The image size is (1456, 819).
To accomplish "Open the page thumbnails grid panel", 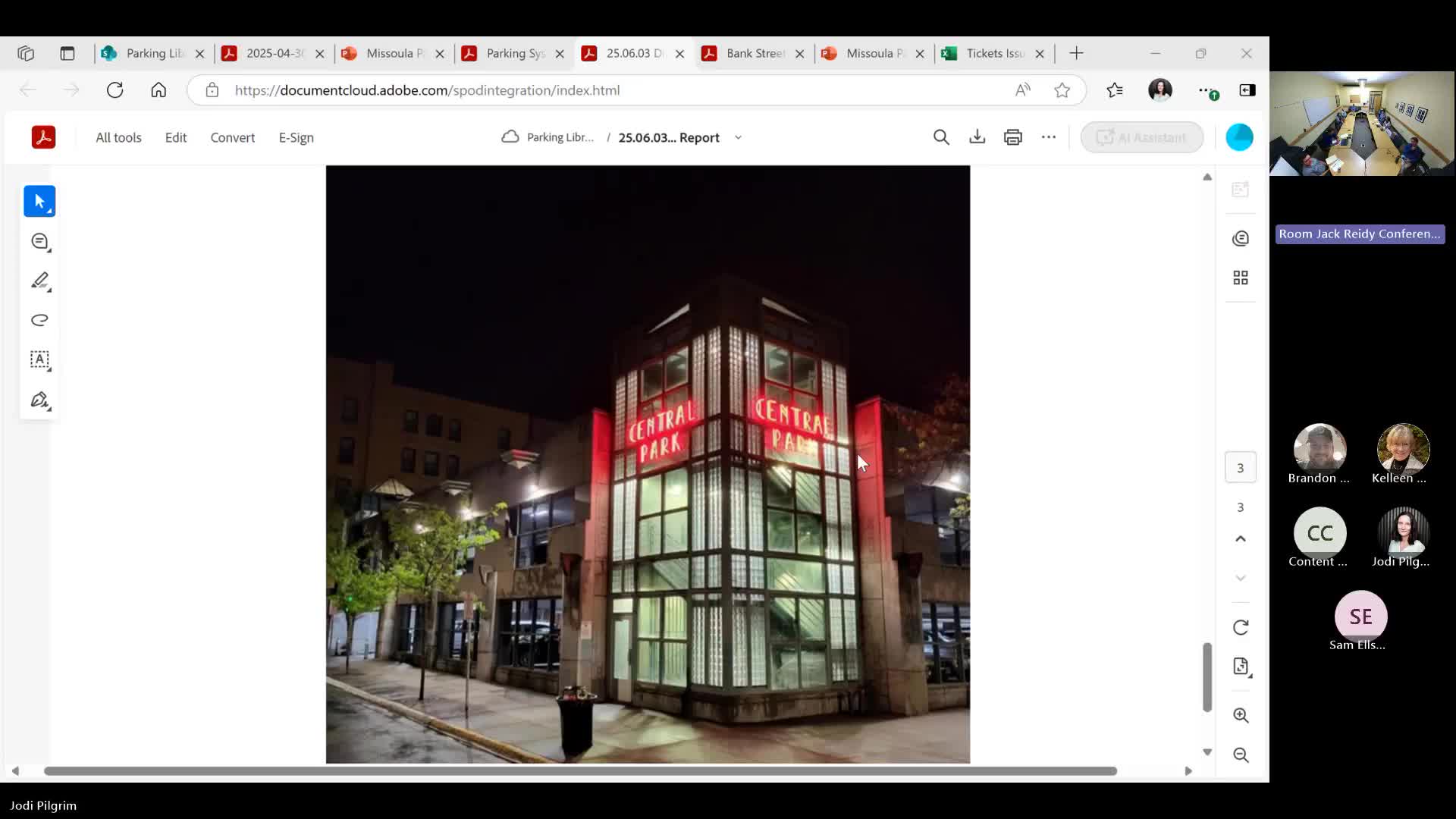I will 1241,278.
